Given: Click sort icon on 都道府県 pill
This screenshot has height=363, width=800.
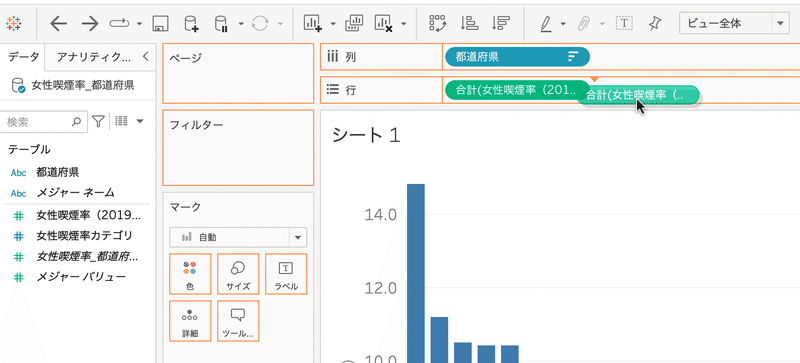Looking at the screenshot, I should pos(573,57).
